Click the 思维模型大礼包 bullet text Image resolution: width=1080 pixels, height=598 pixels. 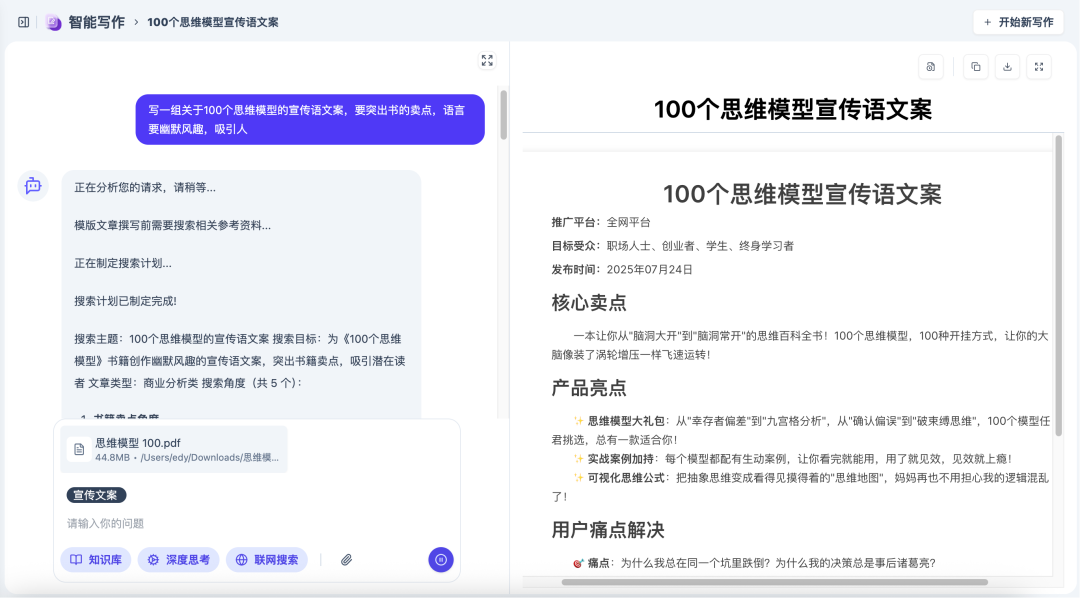(x=800, y=431)
